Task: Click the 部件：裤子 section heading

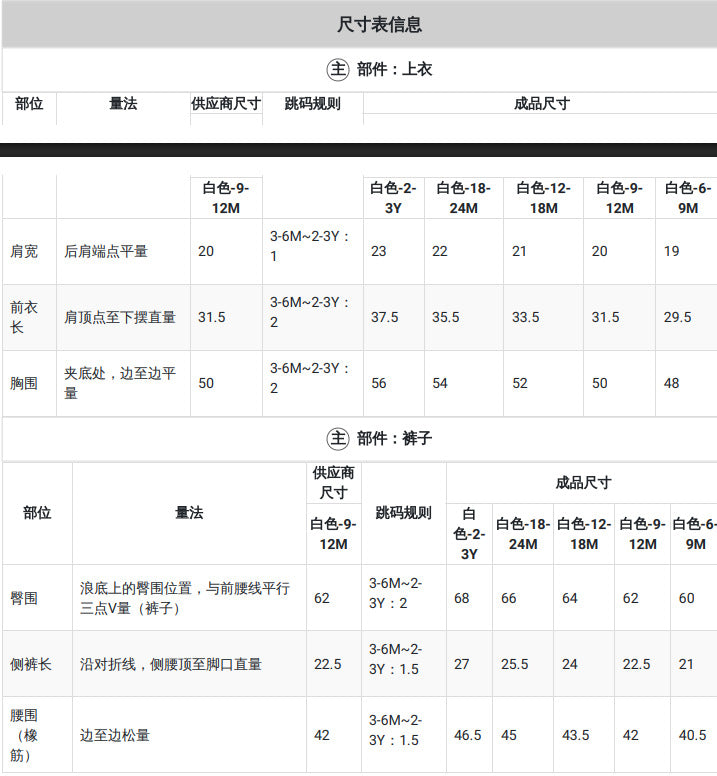Action: click(394, 438)
